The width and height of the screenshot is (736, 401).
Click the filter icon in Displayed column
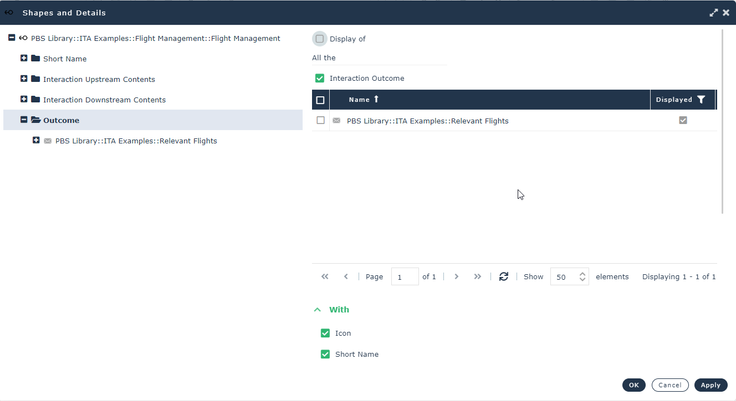coord(701,100)
